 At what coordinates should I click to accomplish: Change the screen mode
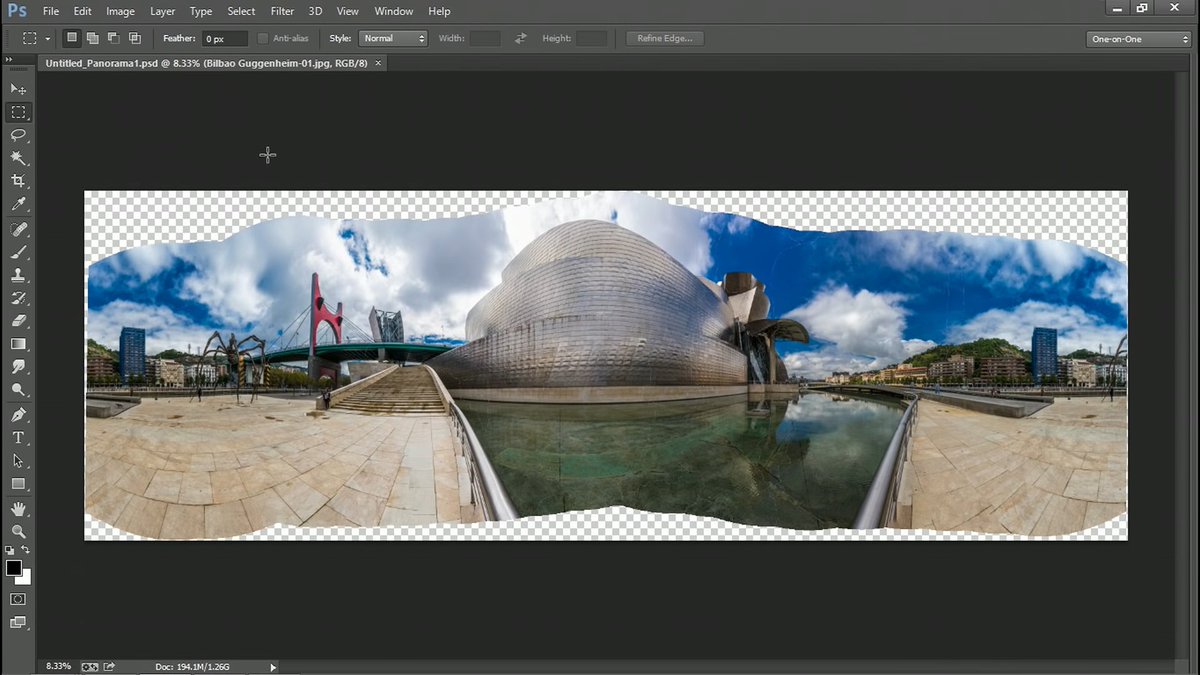(x=18, y=622)
